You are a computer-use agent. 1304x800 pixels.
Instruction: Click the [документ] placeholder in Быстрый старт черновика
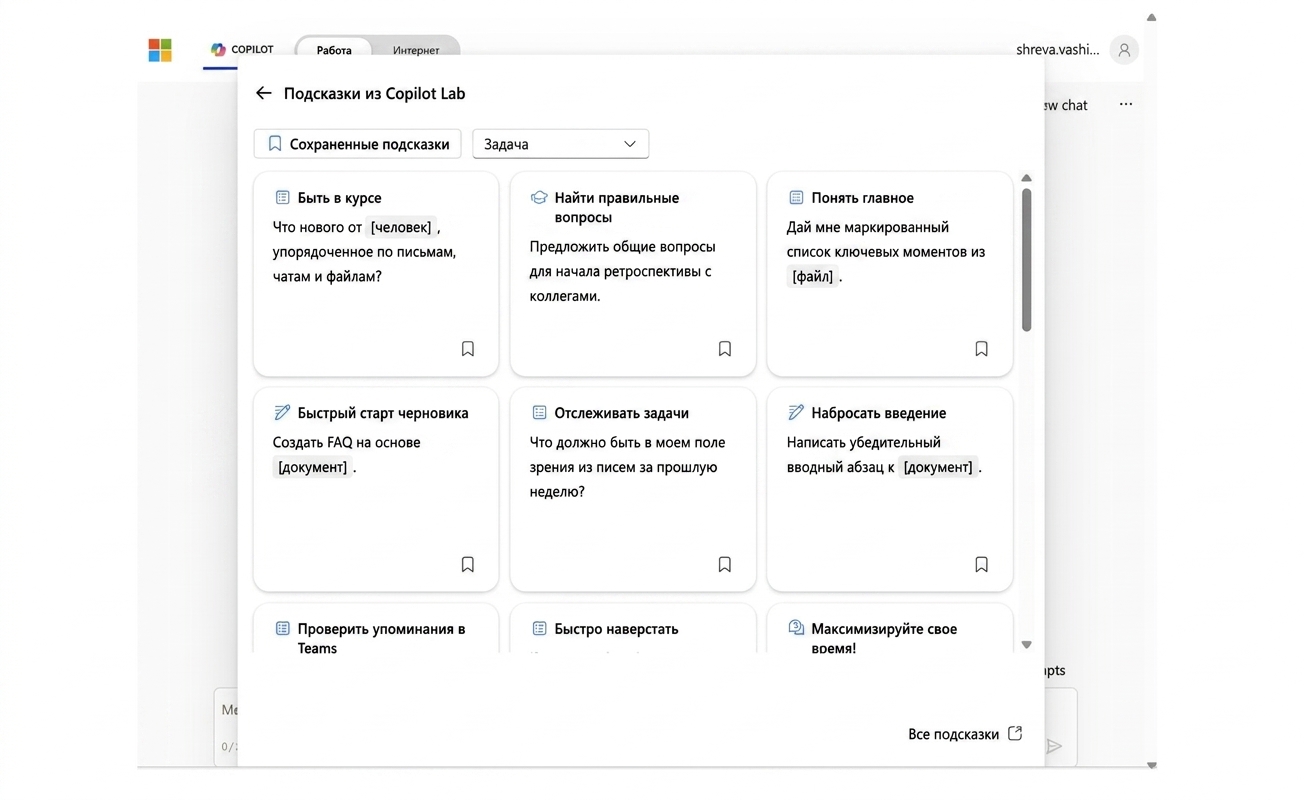click(x=312, y=467)
